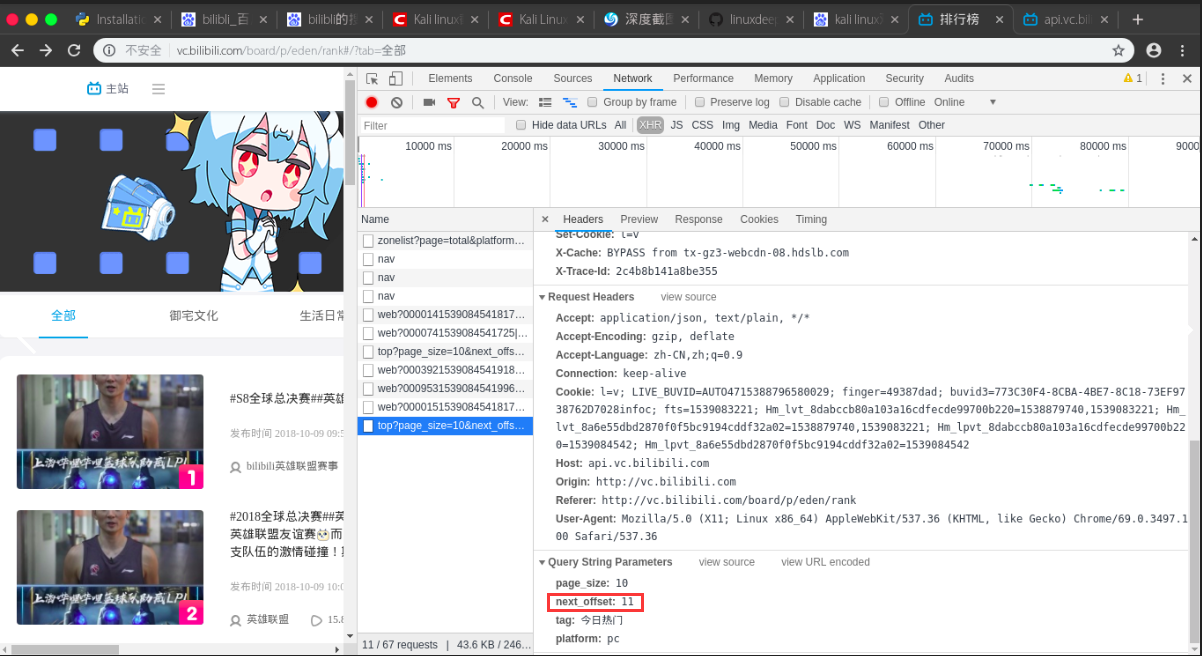Image resolution: width=1202 pixels, height=656 pixels.
Task: Click the rank 2 video thumbnail
Action: (x=110, y=567)
